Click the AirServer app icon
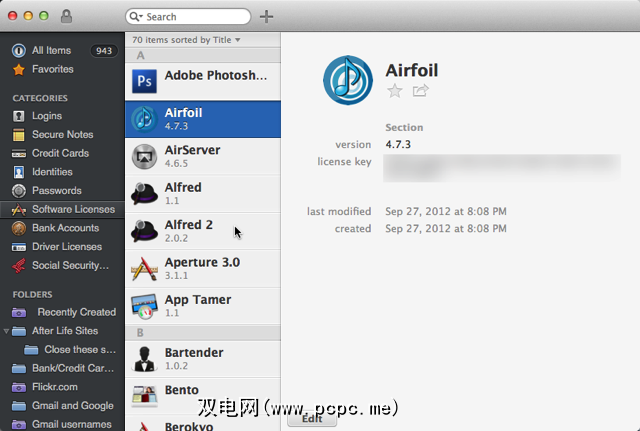The image size is (640, 431). tap(144, 157)
